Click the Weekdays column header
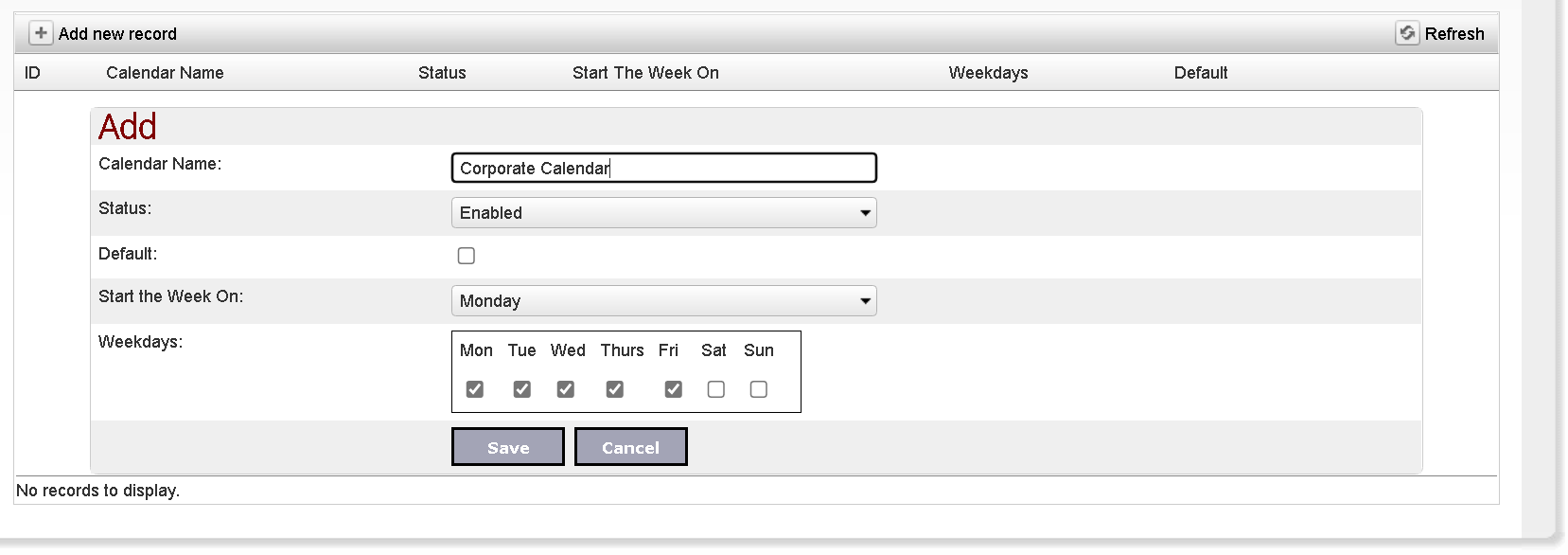Image resolution: width=1568 pixels, height=555 pixels. coord(988,73)
